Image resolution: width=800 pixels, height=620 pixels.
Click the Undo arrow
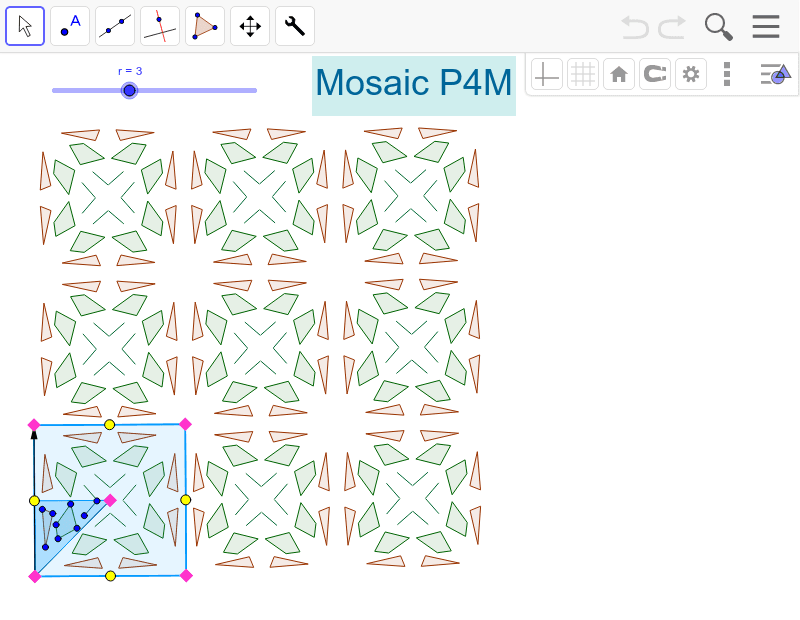pyautogui.click(x=635, y=27)
